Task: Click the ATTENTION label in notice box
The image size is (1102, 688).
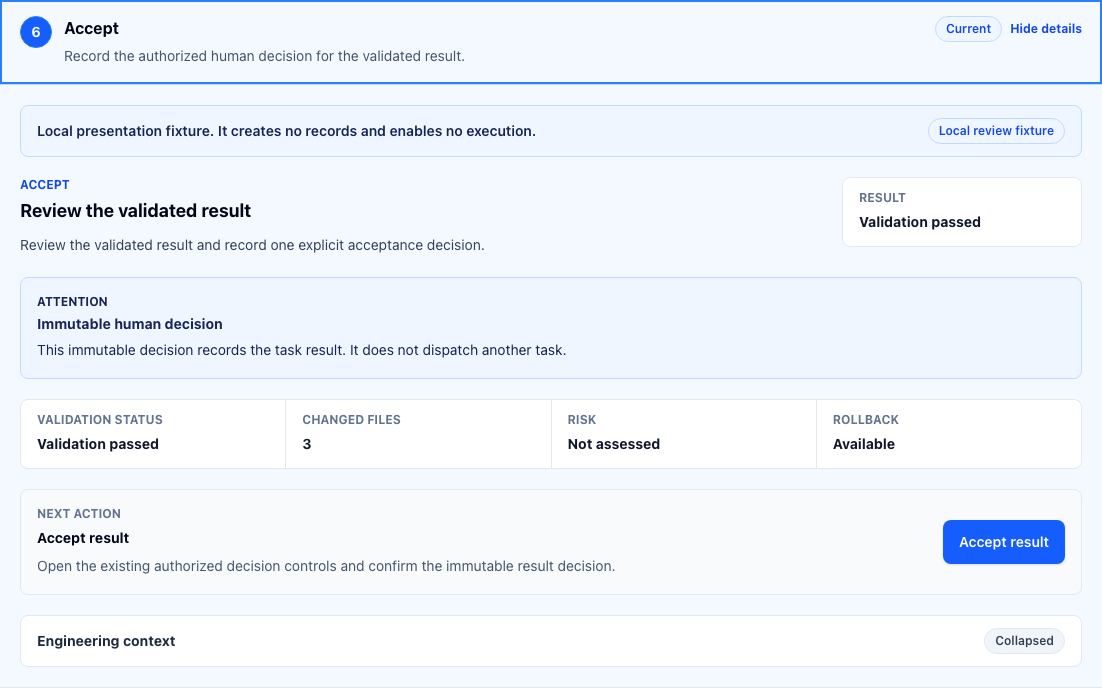Action: coord(72,301)
